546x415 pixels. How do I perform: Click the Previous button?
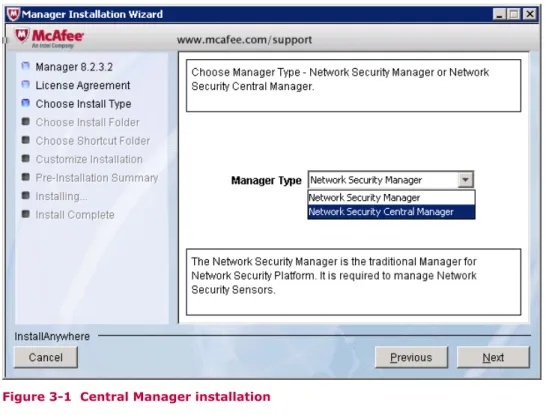point(411,357)
